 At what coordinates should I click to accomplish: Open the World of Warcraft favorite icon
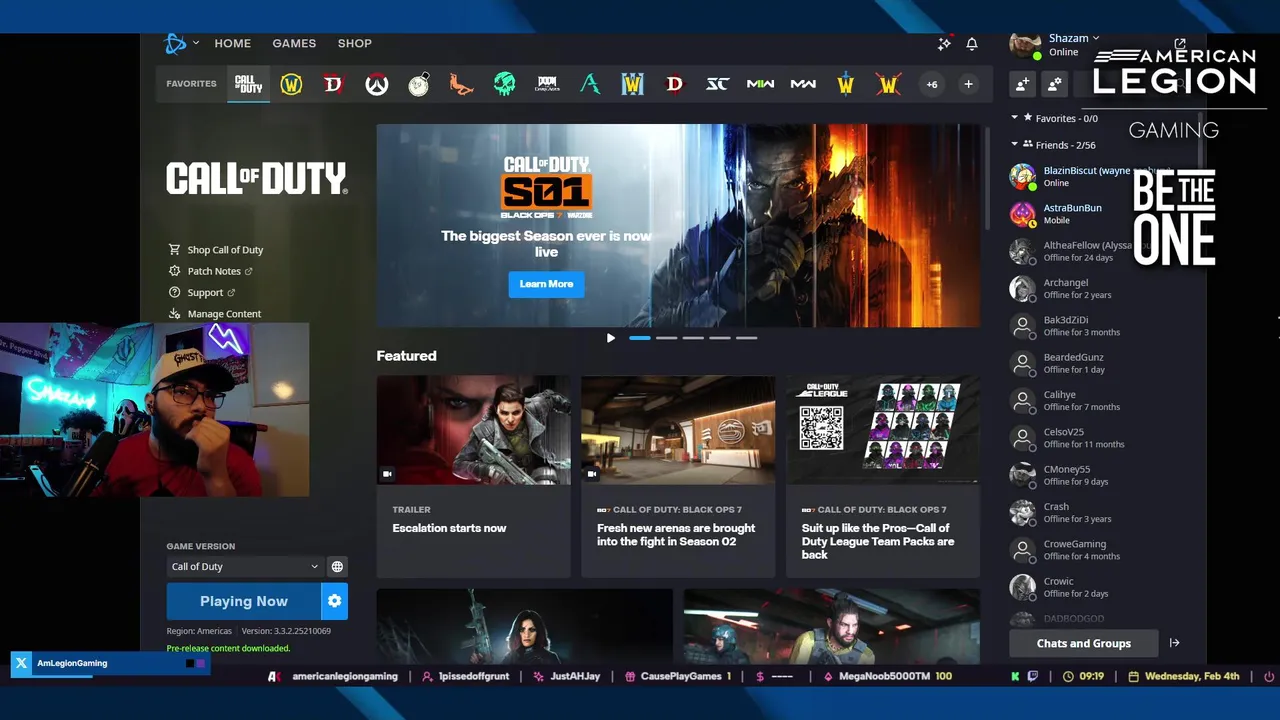coord(291,84)
